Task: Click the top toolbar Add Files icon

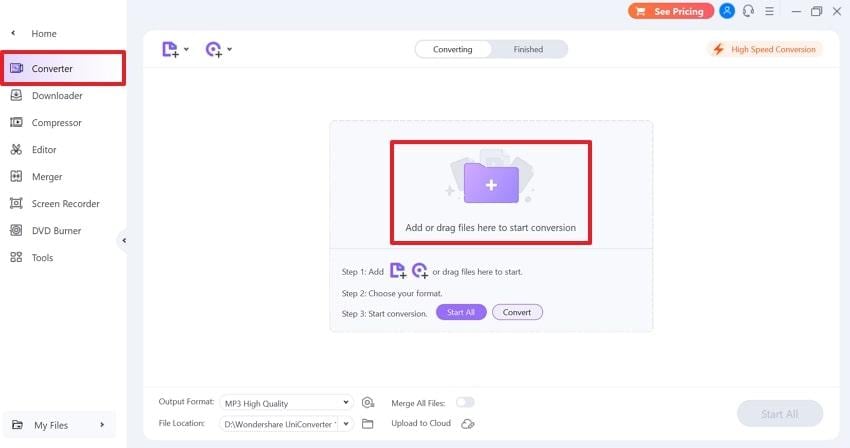Action: 170,49
